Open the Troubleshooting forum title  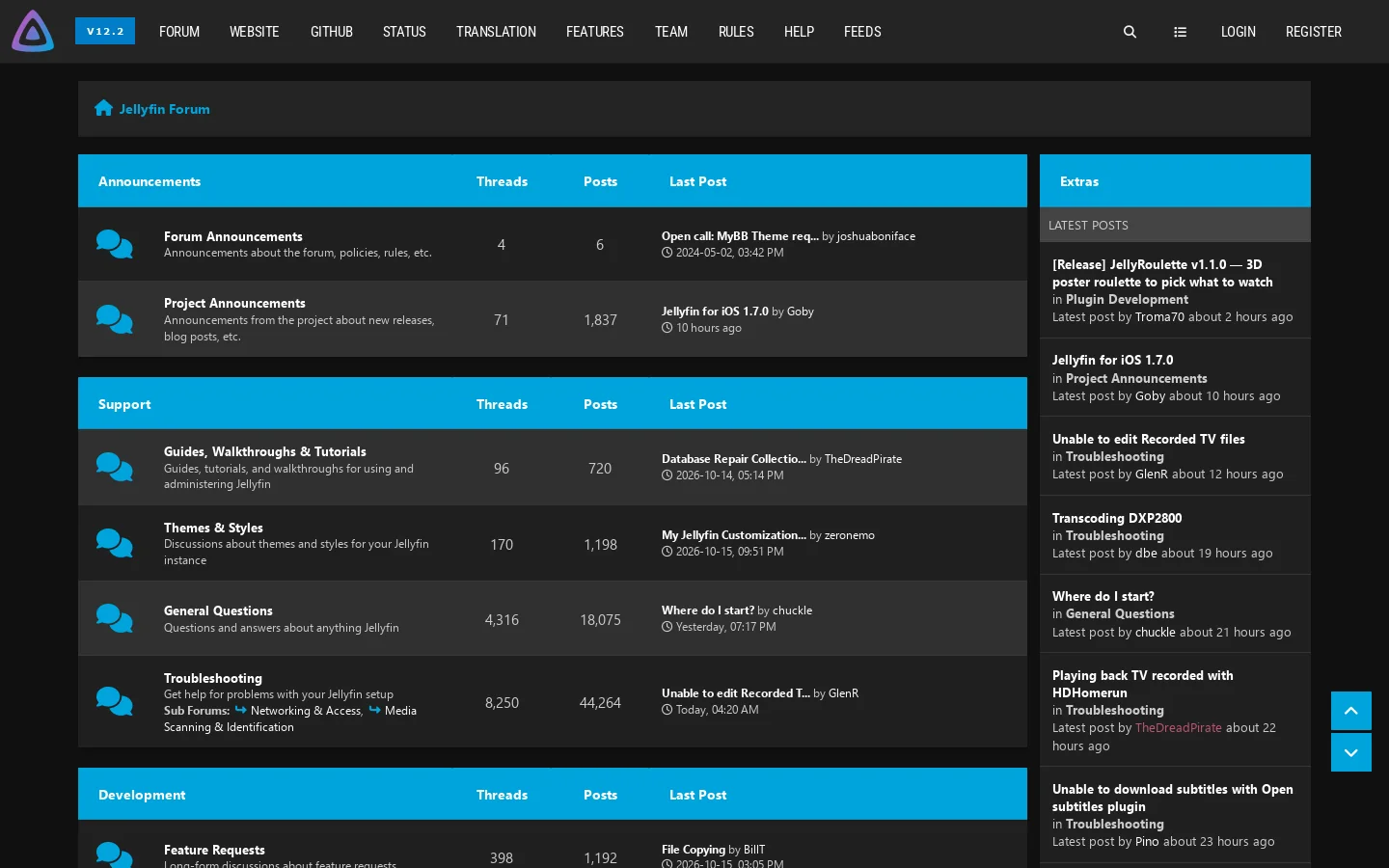coord(213,678)
